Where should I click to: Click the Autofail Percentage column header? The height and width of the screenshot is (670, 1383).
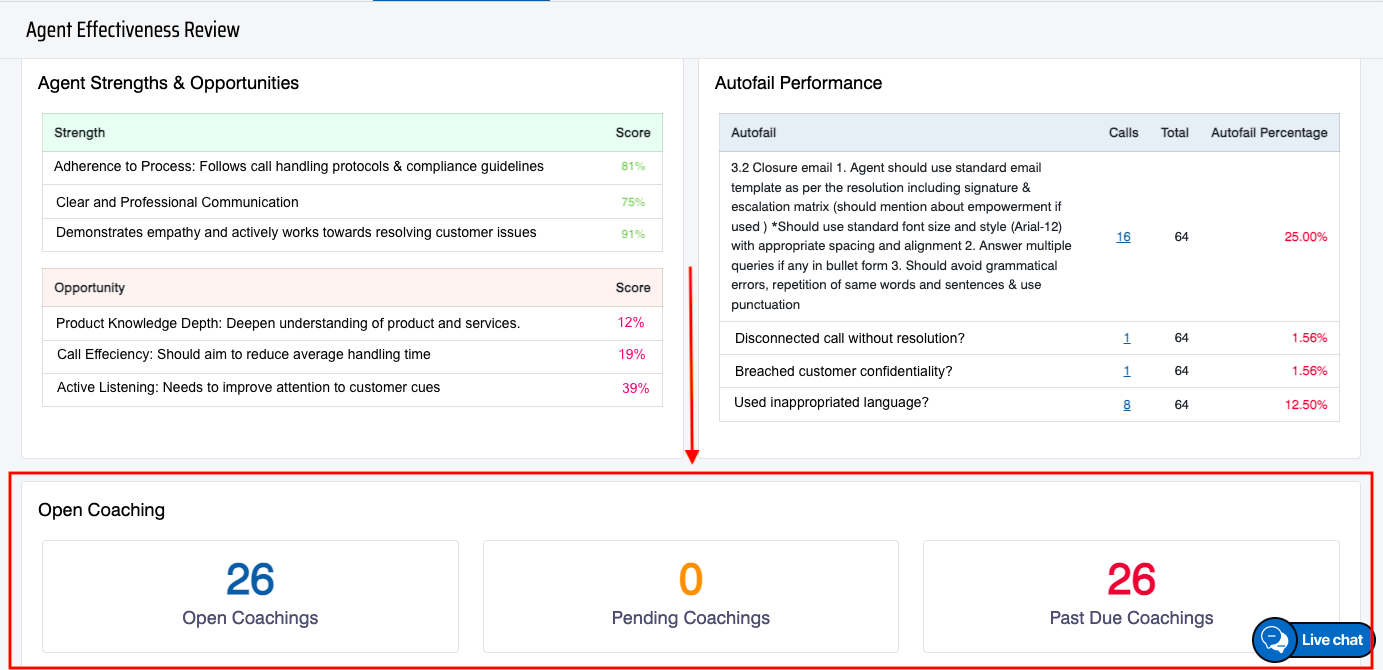pyautogui.click(x=1269, y=133)
